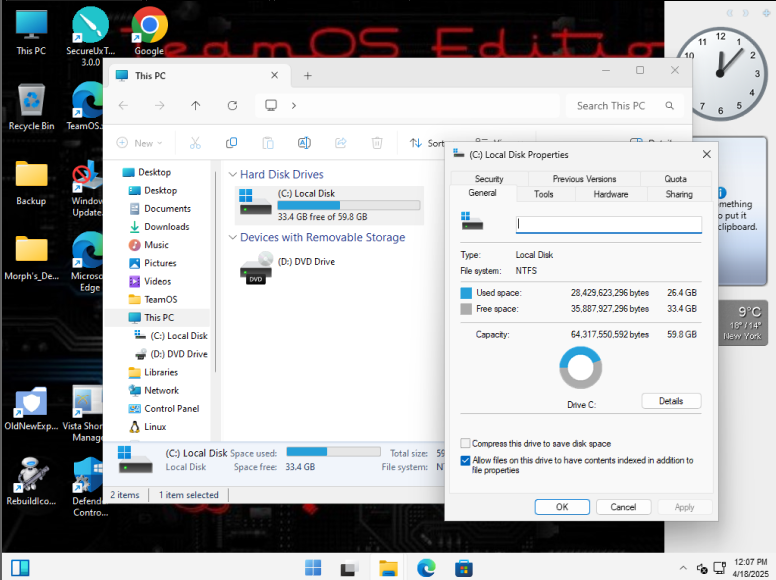Expand the address bar path chevron
776x580 pixels.
pyautogui.click(x=294, y=105)
